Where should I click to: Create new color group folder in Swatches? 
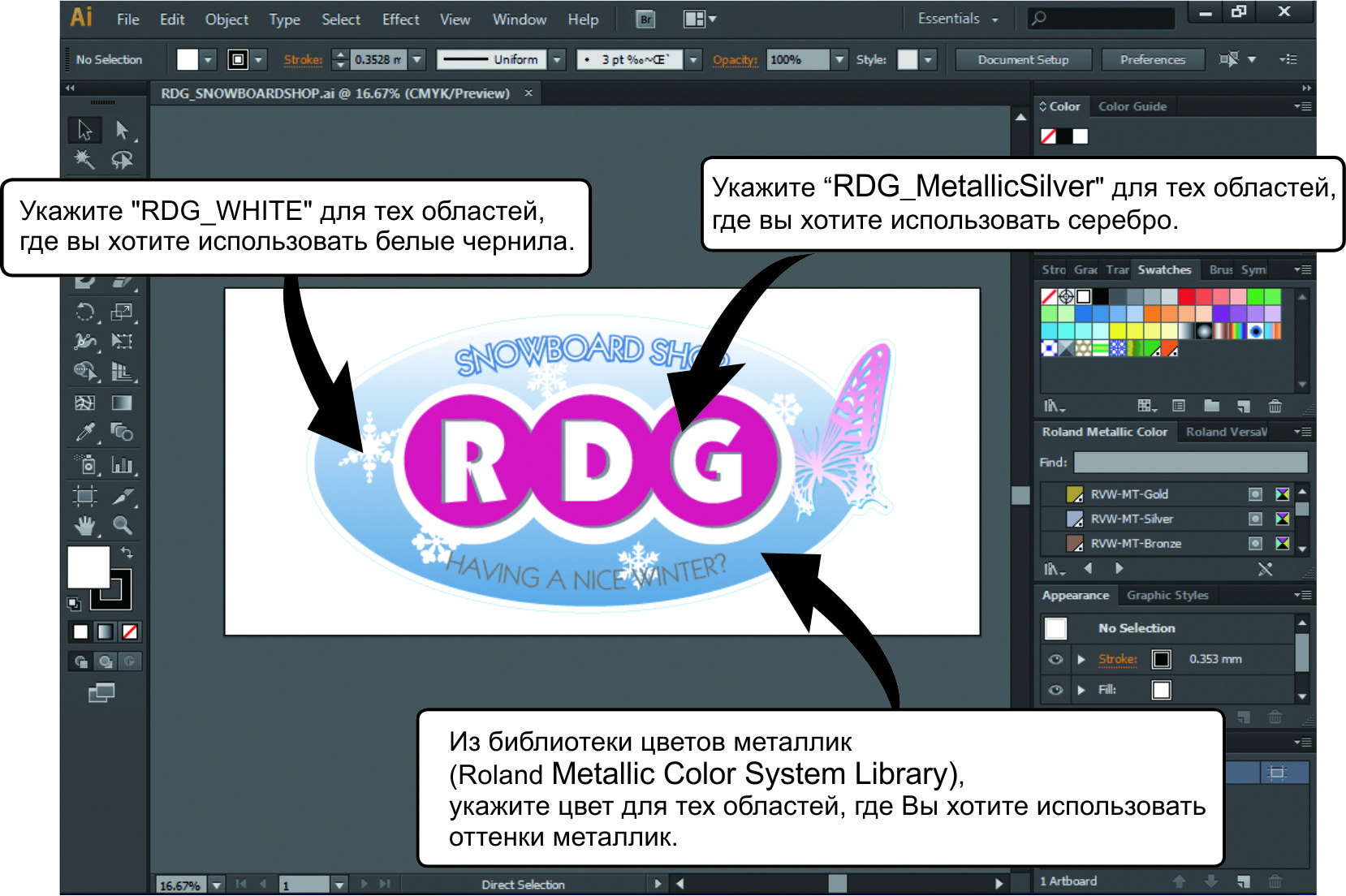click(x=1211, y=406)
